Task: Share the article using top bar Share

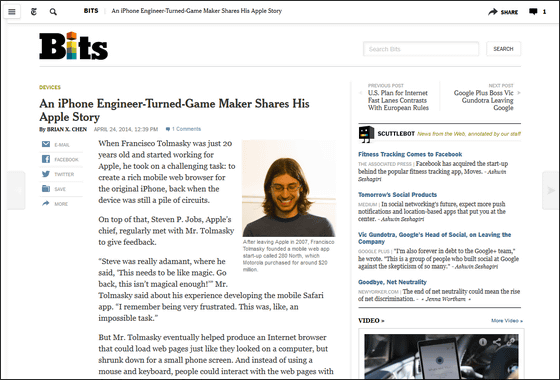Action: coord(503,12)
